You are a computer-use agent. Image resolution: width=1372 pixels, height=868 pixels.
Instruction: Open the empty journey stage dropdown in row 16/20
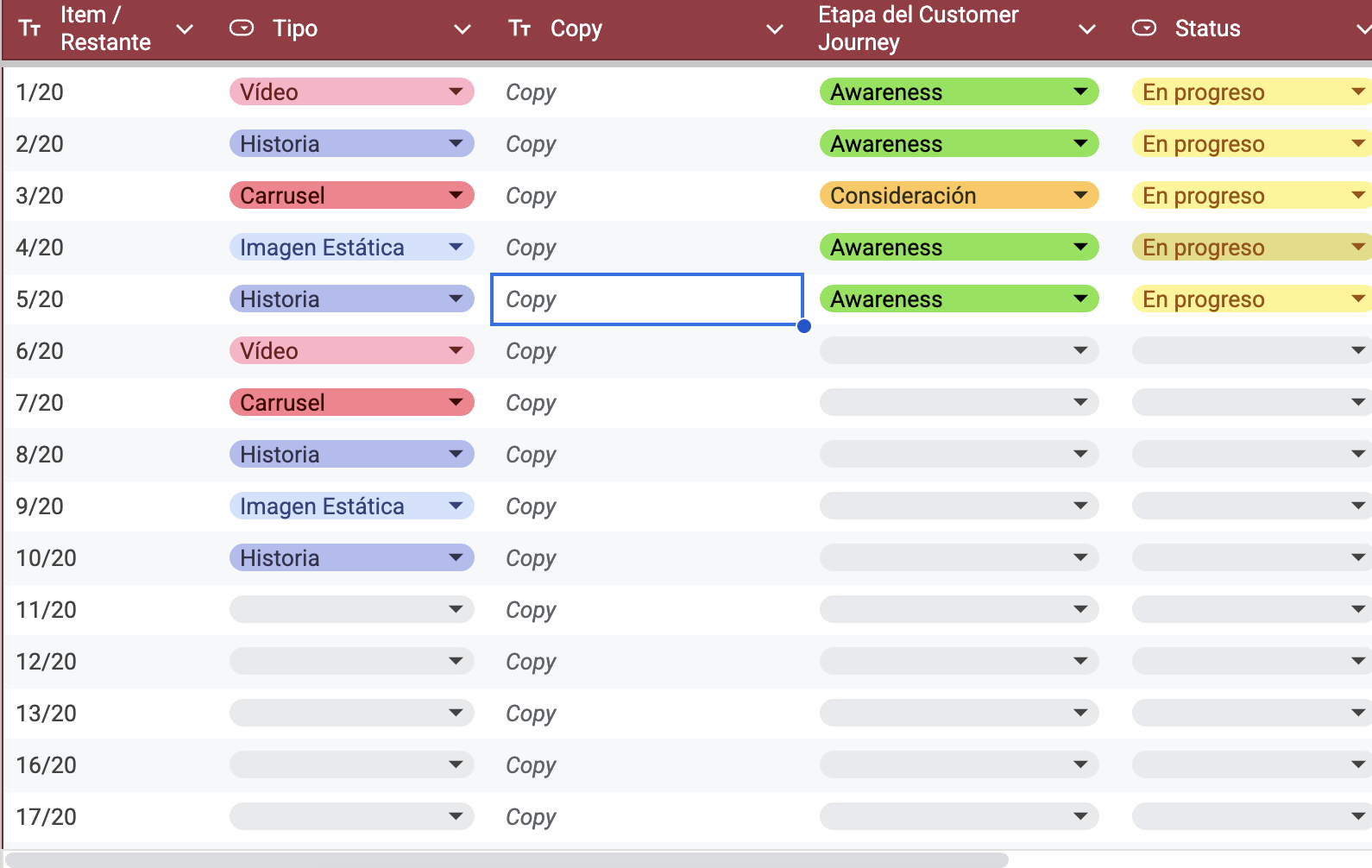point(959,764)
